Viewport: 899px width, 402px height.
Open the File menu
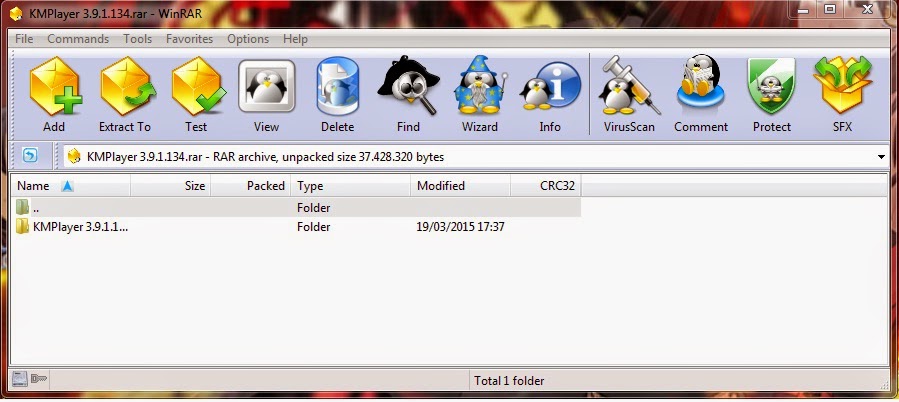(x=24, y=39)
